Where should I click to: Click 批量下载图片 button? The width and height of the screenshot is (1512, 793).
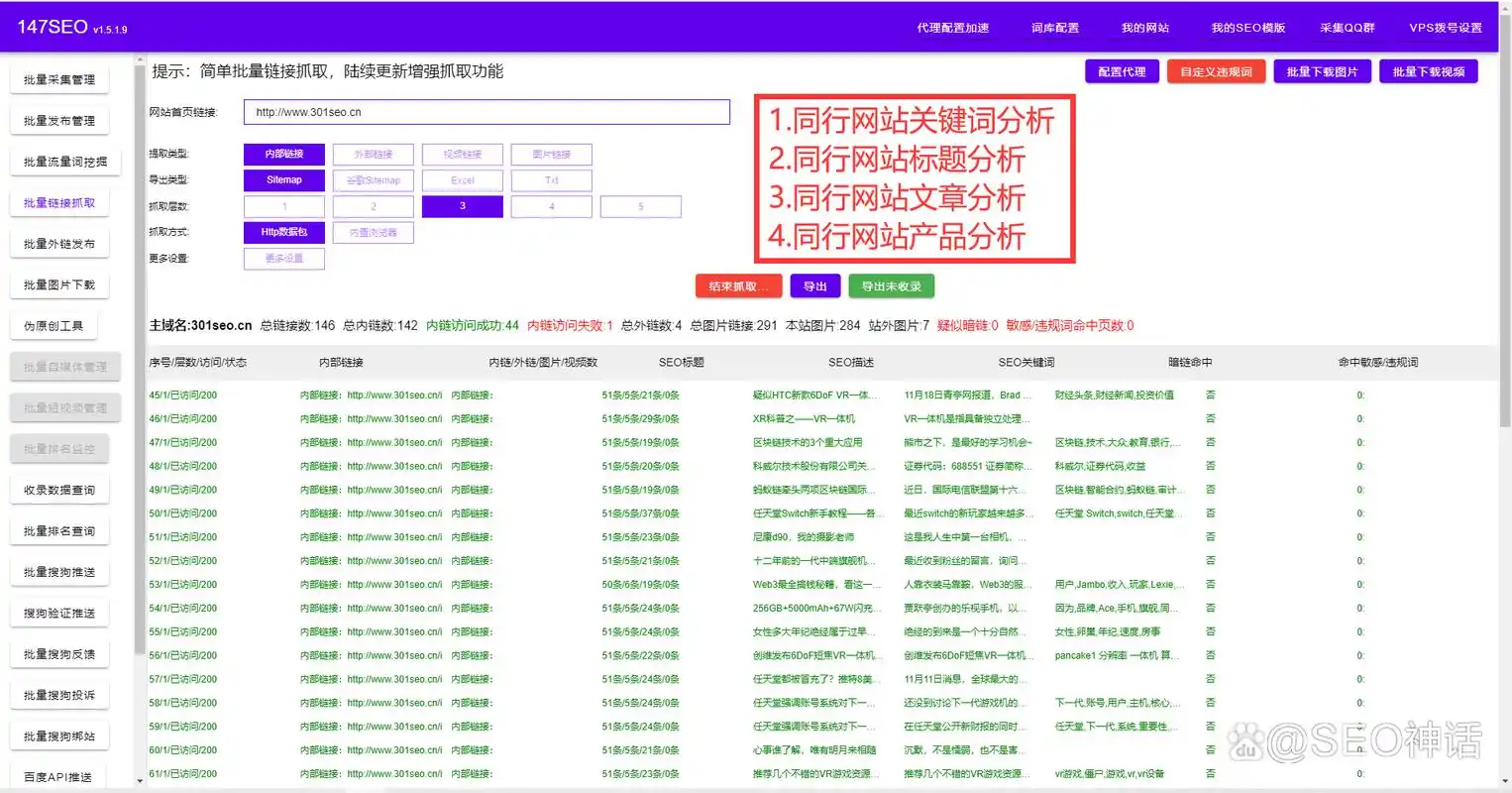click(x=1322, y=70)
